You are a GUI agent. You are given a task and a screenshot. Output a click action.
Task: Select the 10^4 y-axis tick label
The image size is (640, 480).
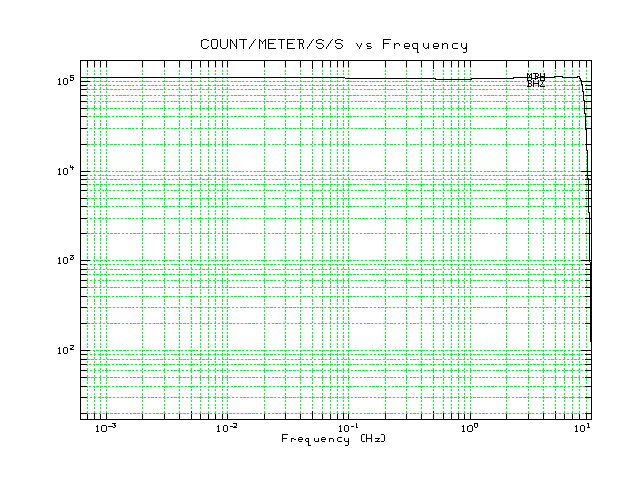click(x=66, y=170)
